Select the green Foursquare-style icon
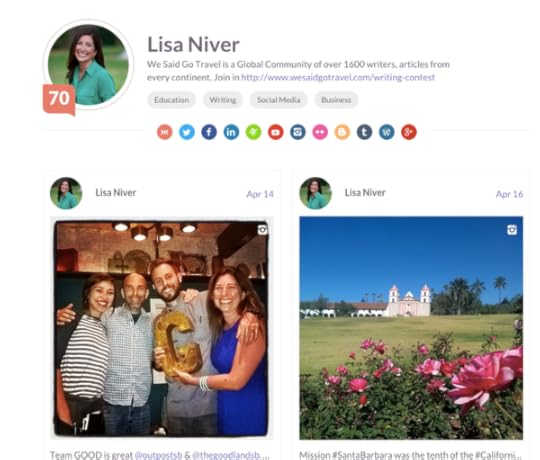Screen dimensions: 540x460 click(253, 132)
